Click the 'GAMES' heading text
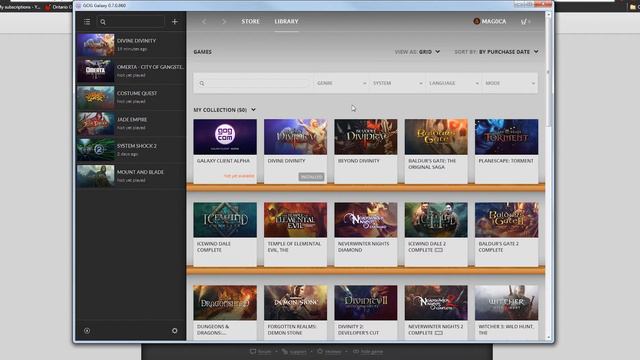Screen dimensions: 640x360 [202, 52]
